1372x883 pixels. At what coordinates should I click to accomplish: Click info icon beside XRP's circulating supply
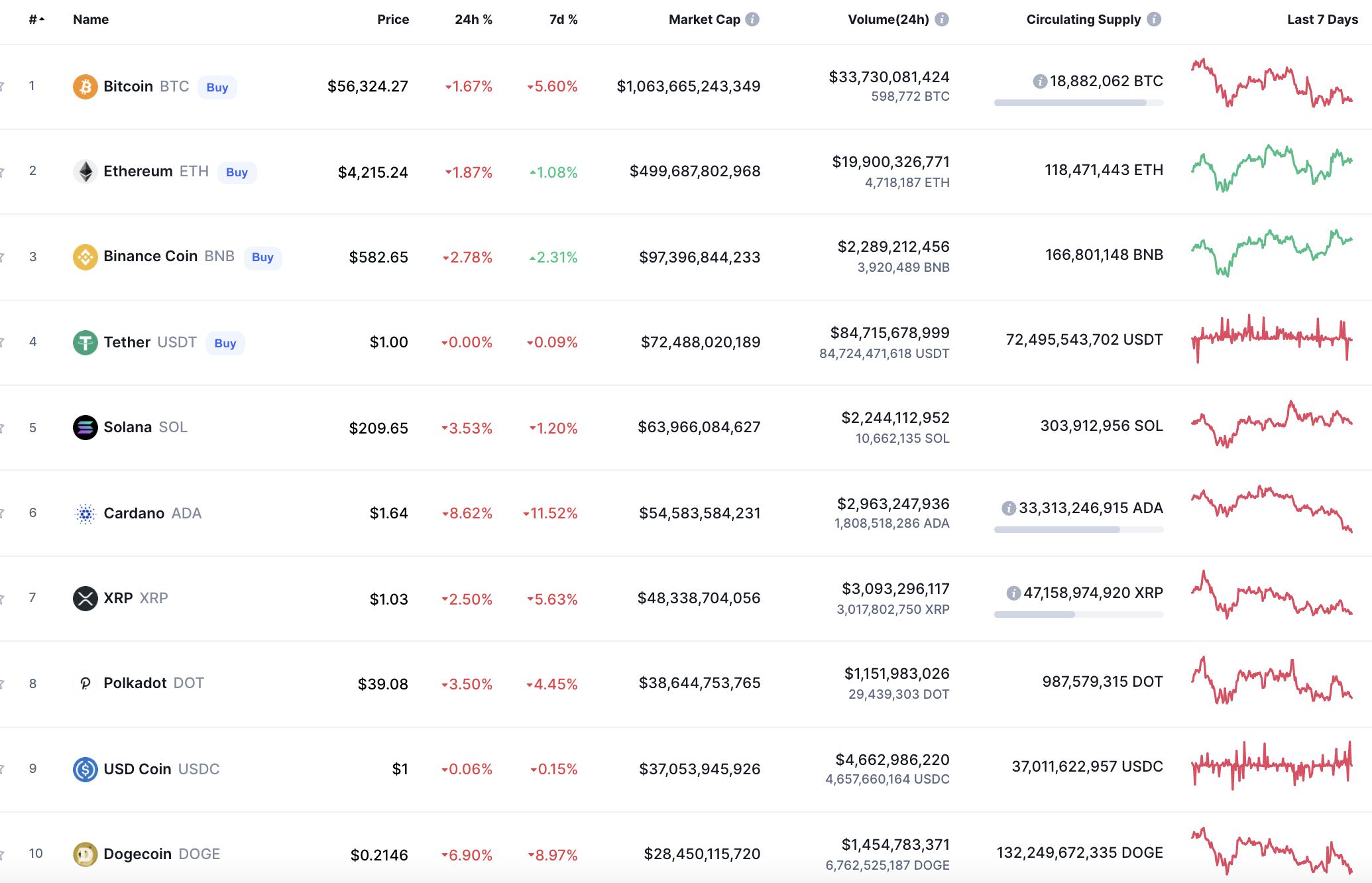(x=1013, y=593)
